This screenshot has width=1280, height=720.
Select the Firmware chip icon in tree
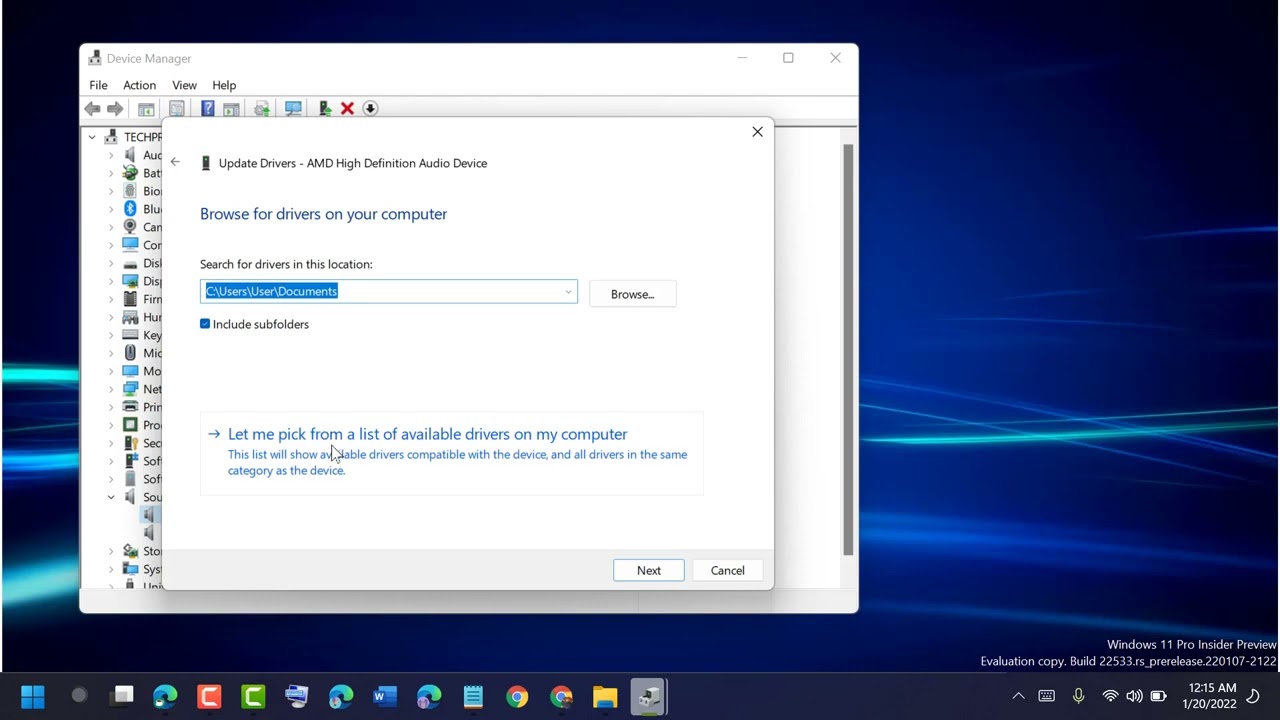[x=130, y=299]
